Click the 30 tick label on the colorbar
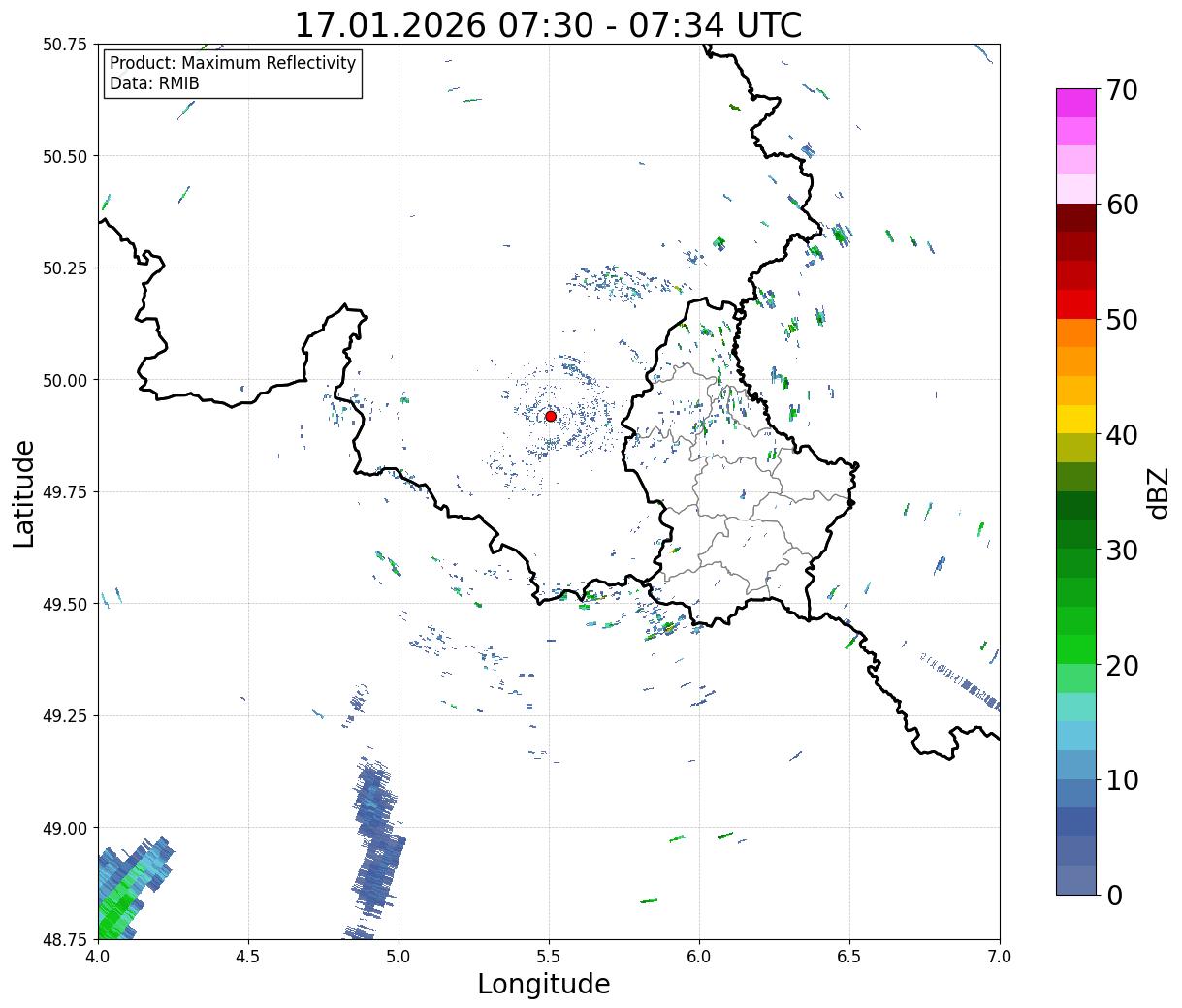 1122,550
